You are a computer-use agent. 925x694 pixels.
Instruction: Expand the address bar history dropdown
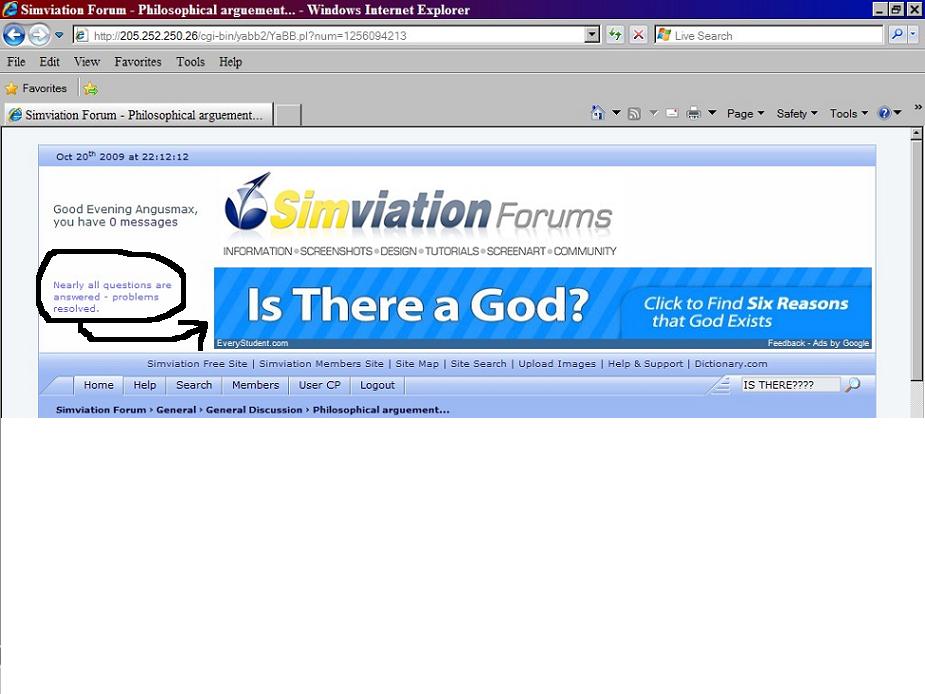coord(592,35)
